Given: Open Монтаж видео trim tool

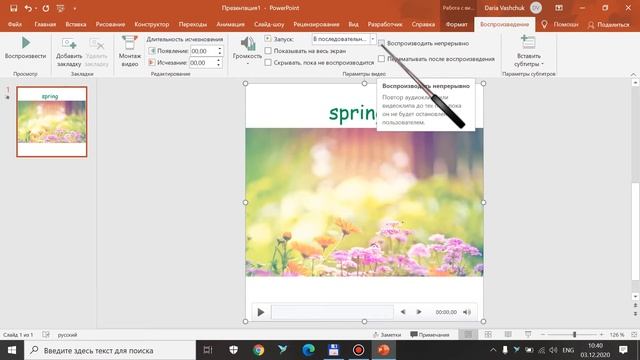Looking at the screenshot, I should pyautogui.click(x=130, y=51).
